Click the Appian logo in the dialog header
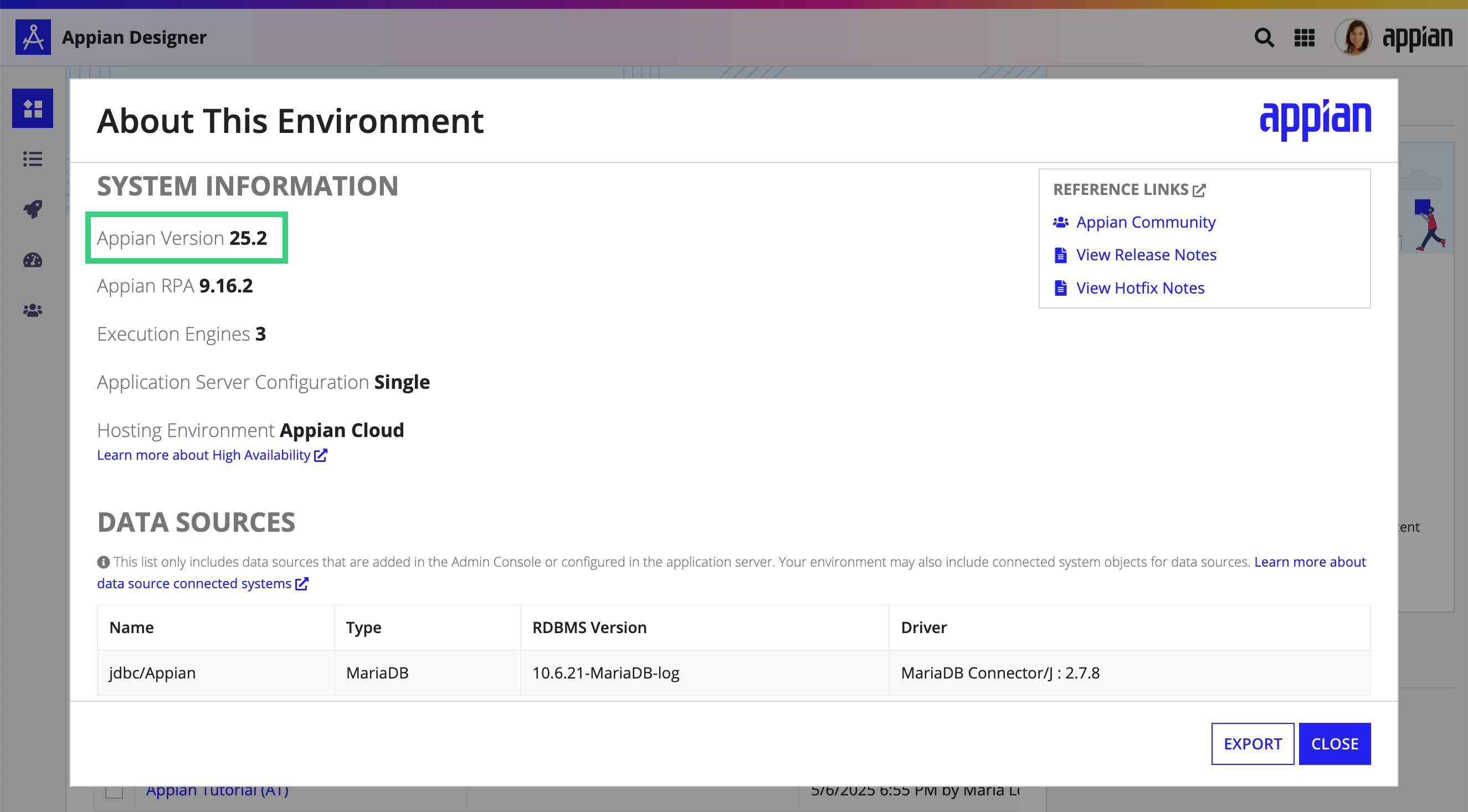1468x812 pixels. click(1315, 120)
